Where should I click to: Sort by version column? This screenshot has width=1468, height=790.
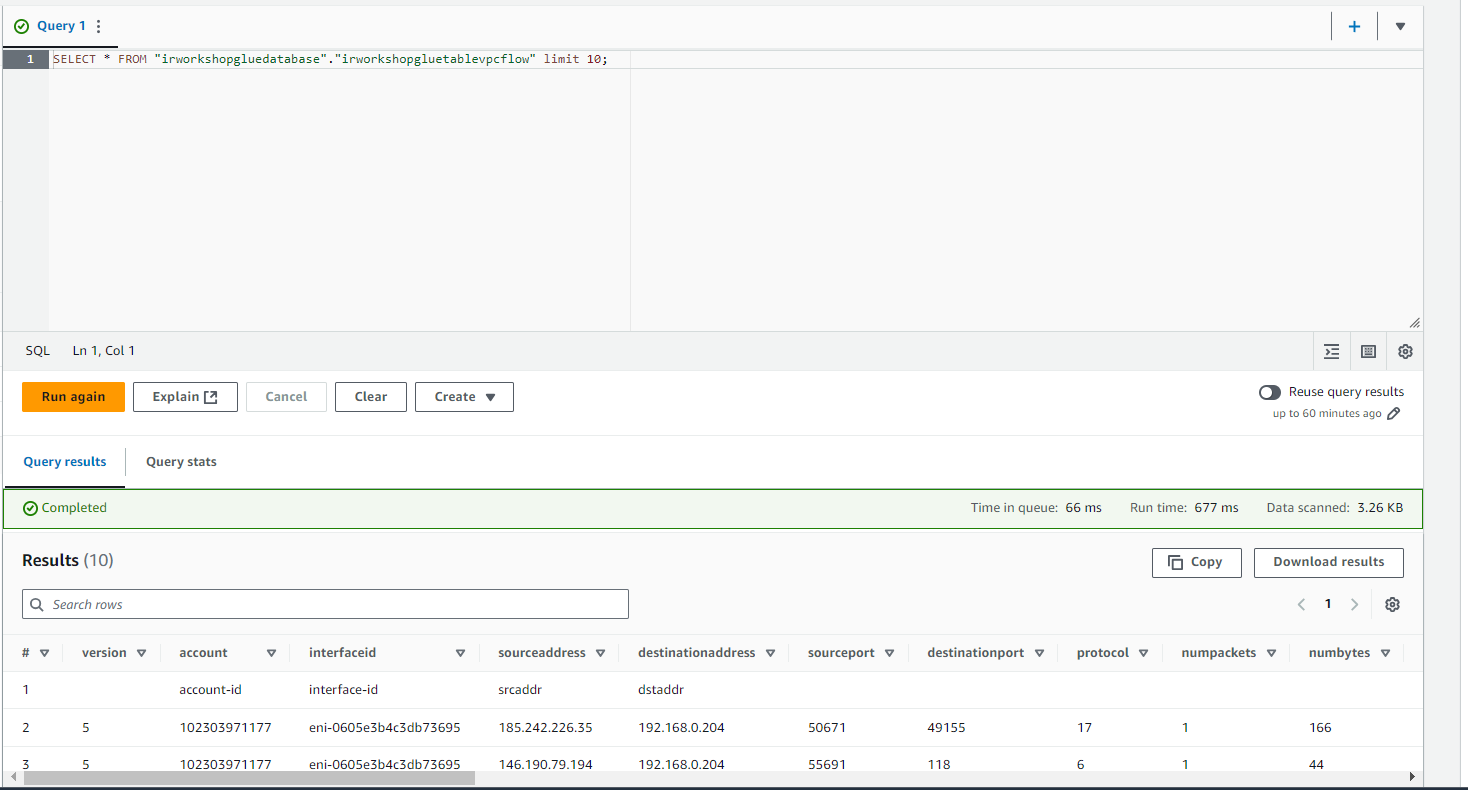pos(141,653)
